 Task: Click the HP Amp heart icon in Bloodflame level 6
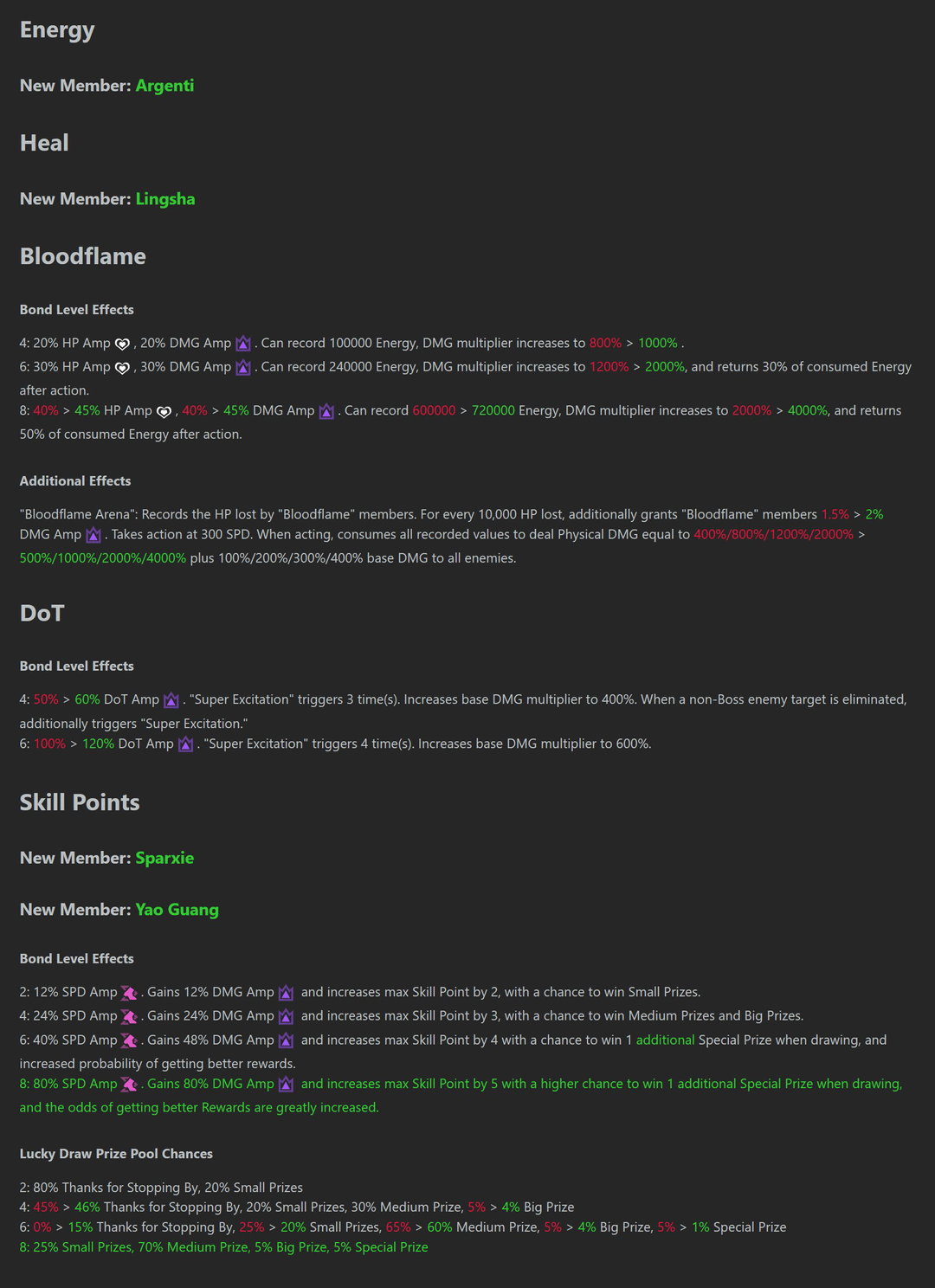122,368
